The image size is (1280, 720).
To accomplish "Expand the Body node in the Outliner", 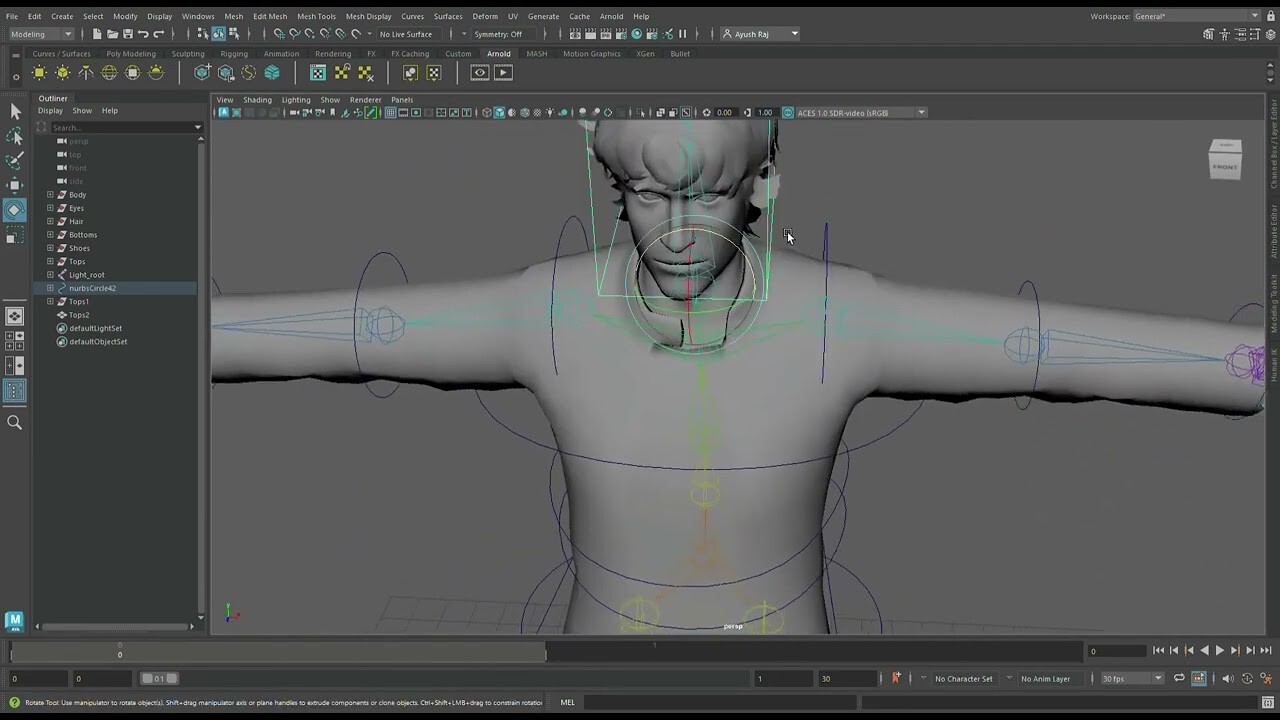I will click(x=50, y=194).
